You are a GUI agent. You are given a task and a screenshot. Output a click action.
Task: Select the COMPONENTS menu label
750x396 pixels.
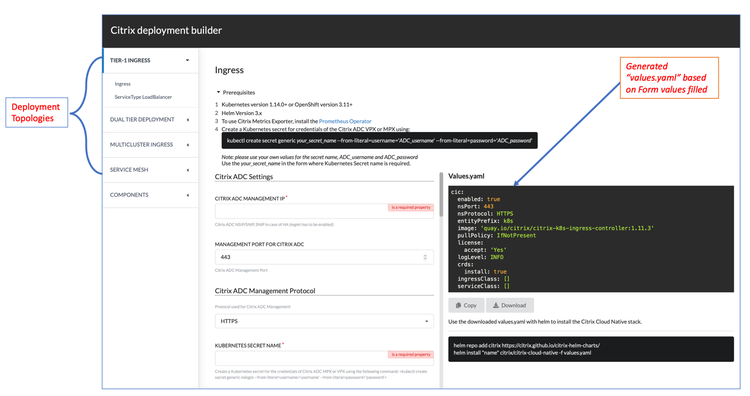(129, 195)
